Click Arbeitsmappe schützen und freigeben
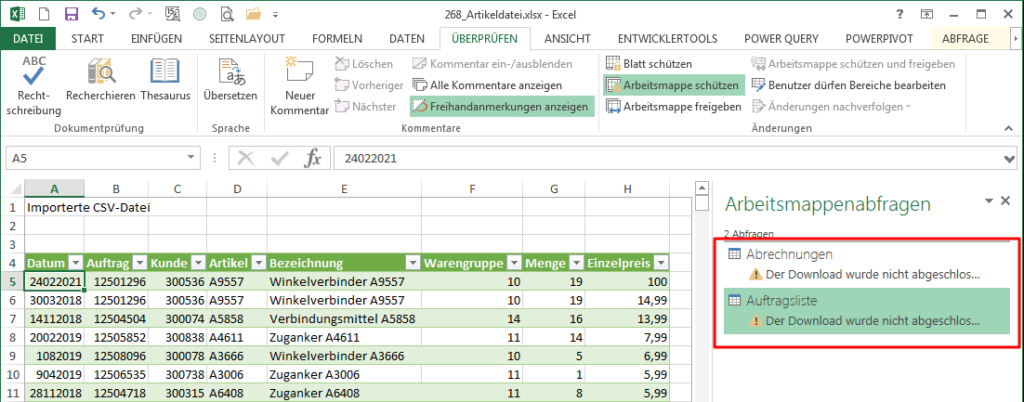Screen dimensions: 1024x402 (x=854, y=64)
